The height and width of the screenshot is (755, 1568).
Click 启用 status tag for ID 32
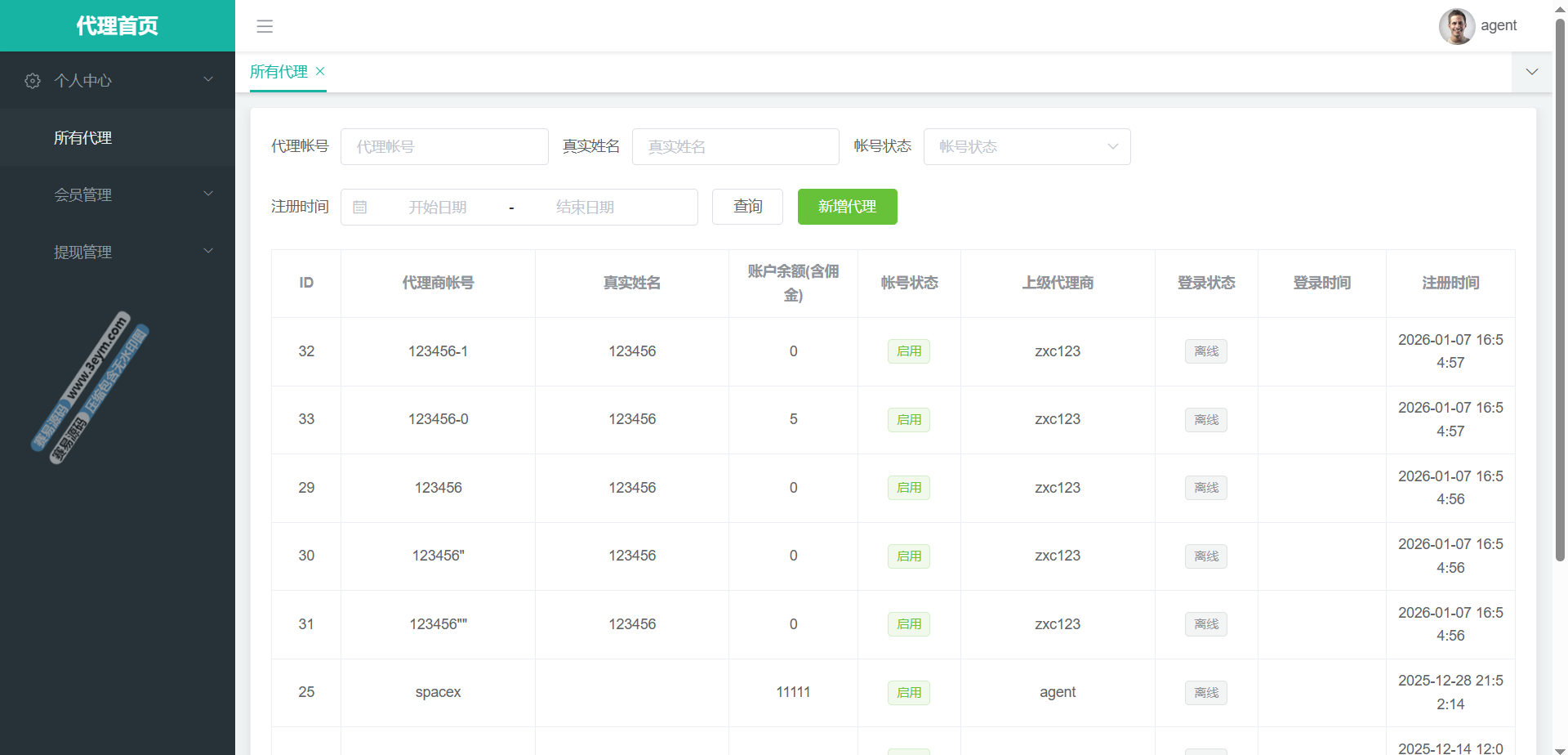click(908, 351)
